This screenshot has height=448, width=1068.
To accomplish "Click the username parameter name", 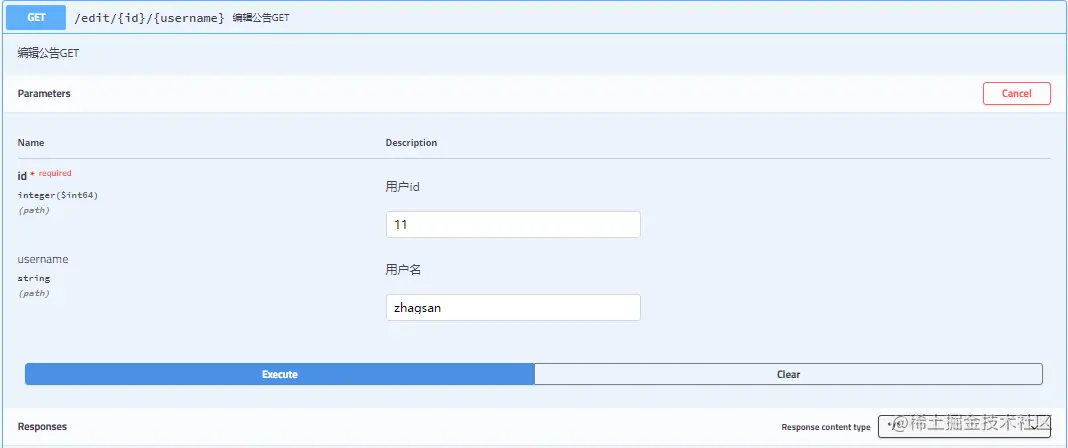I will pos(43,259).
